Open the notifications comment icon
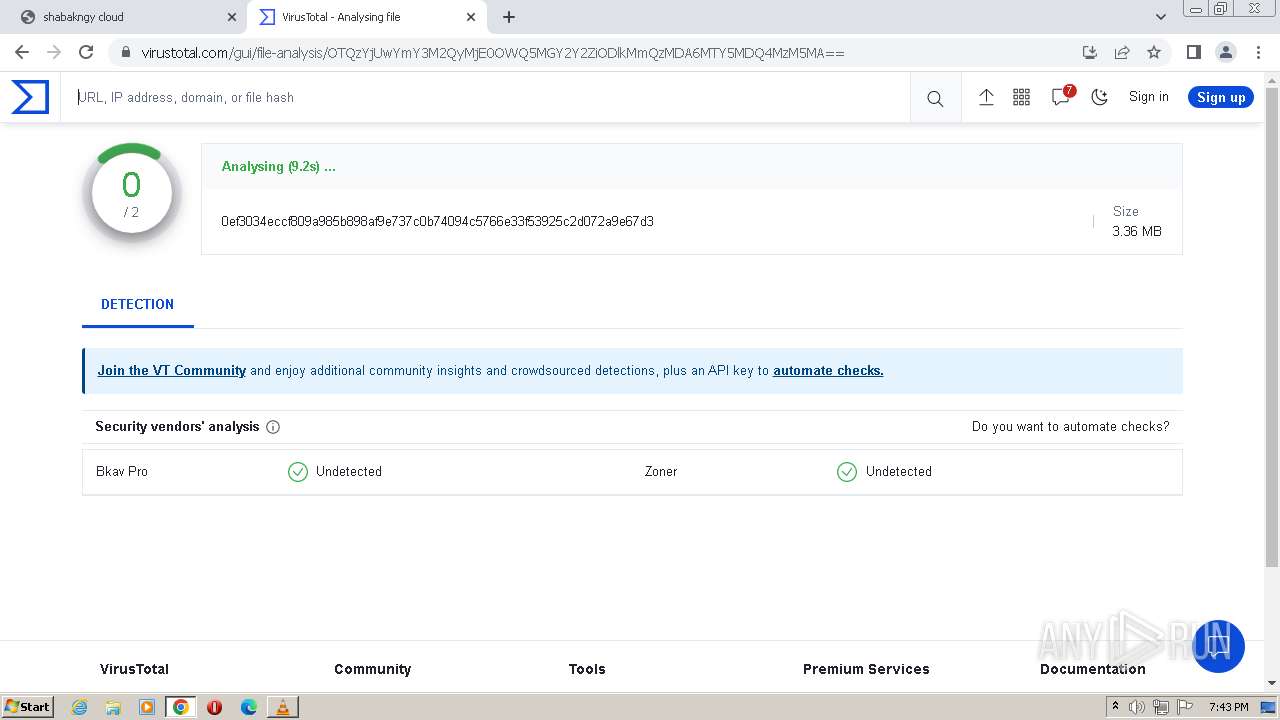The width and height of the screenshot is (1280, 720). [1061, 97]
